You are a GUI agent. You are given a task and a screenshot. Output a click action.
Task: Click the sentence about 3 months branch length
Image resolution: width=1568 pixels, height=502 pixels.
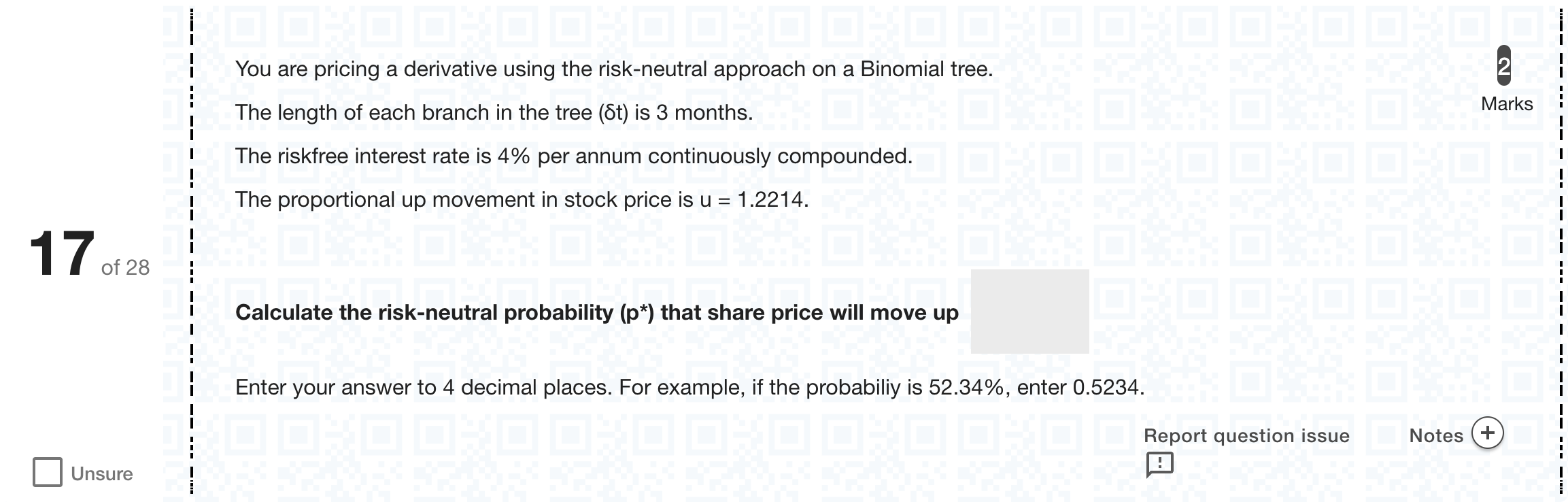coord(494,112)
